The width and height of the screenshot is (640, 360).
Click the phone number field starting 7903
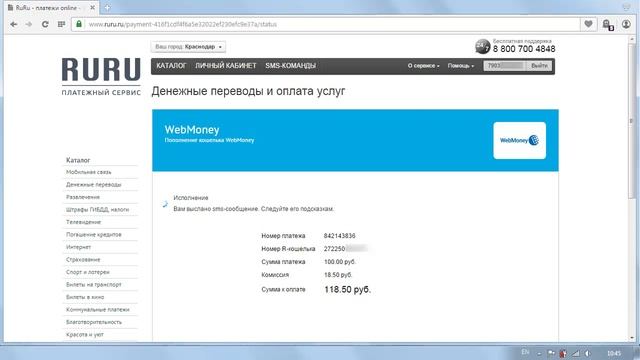(505, 66)
